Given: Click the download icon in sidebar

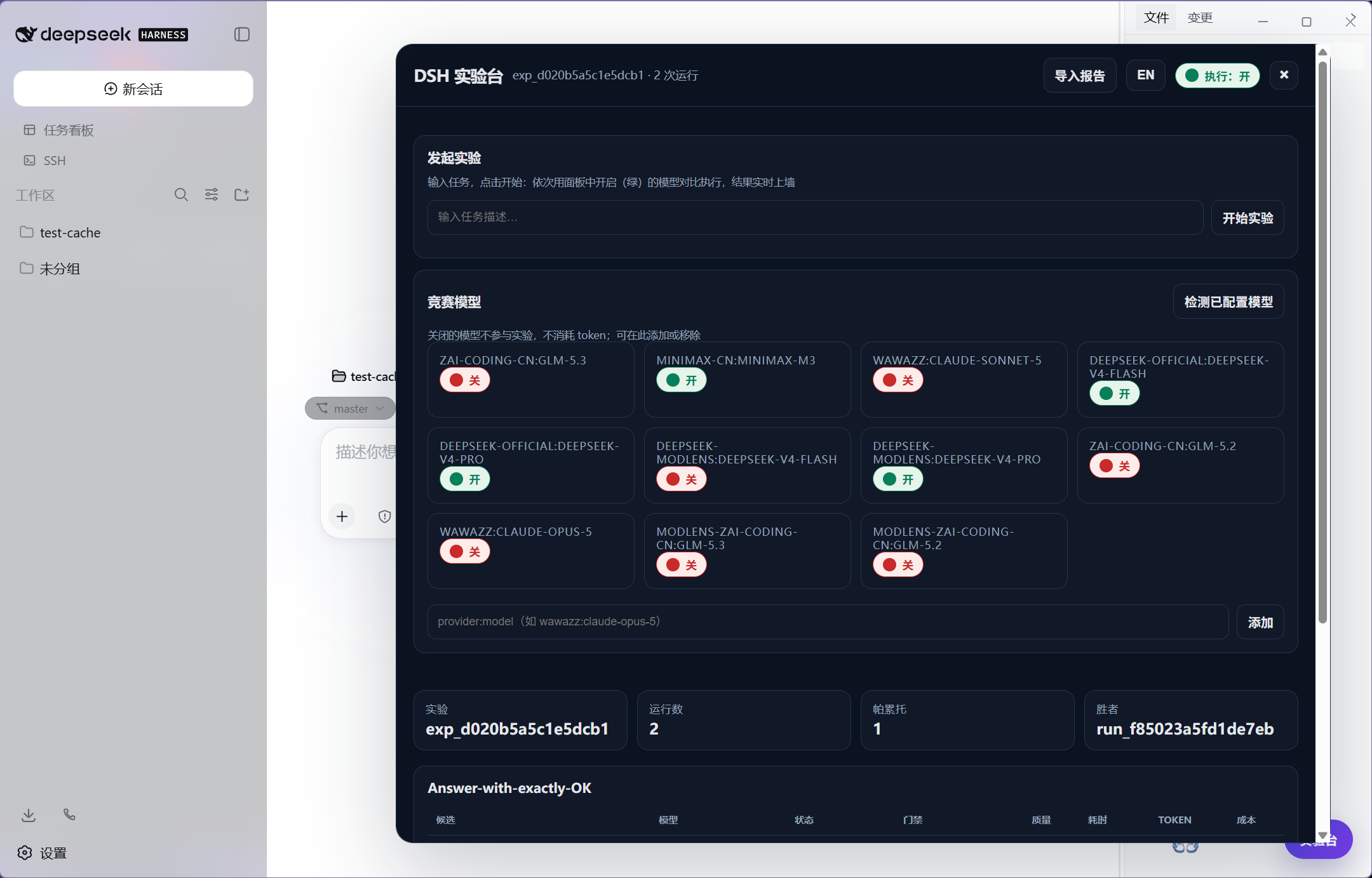Looking at the screenshot, I should pyautogui.click(x=29, y=815).
